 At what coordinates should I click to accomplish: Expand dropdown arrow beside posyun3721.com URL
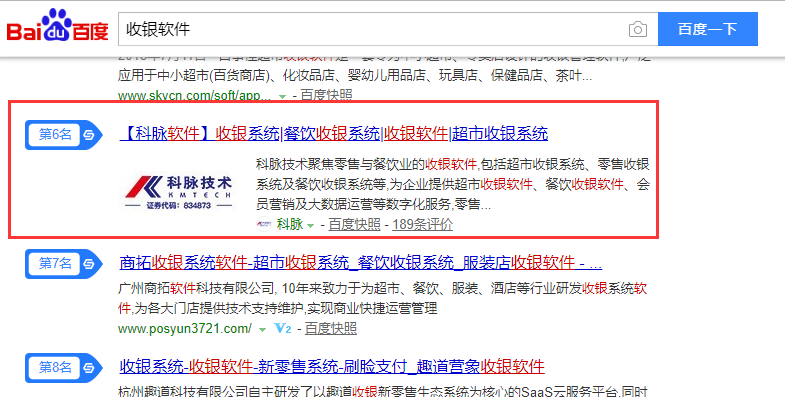pos(262,330)
